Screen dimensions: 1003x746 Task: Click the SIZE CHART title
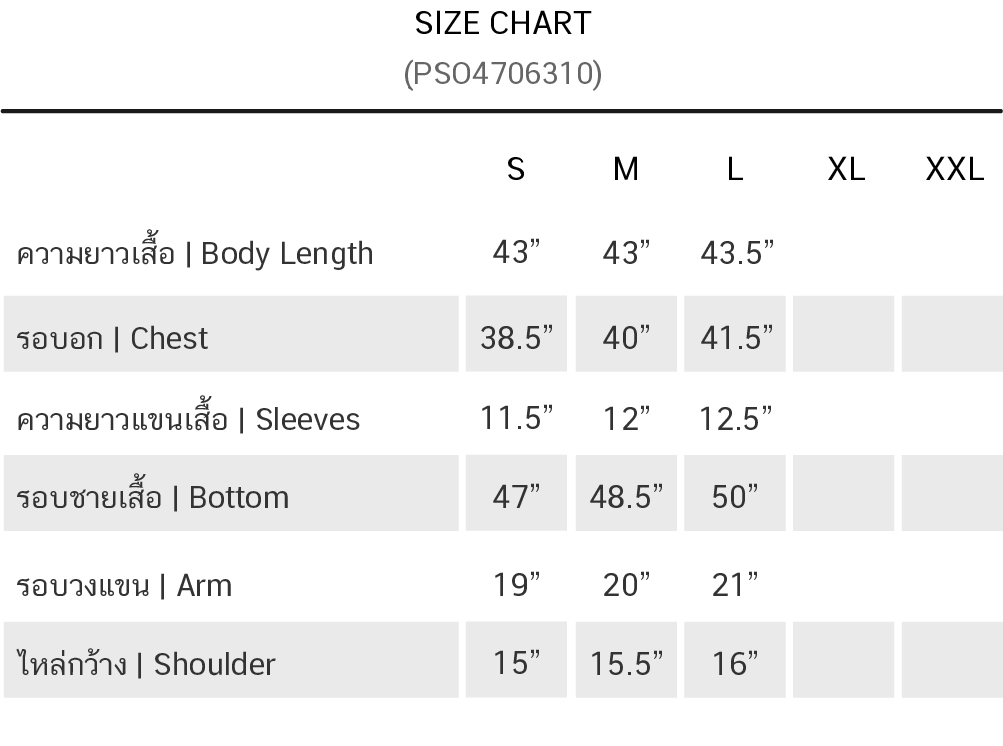pyautogui.click(x=503, y=23)
